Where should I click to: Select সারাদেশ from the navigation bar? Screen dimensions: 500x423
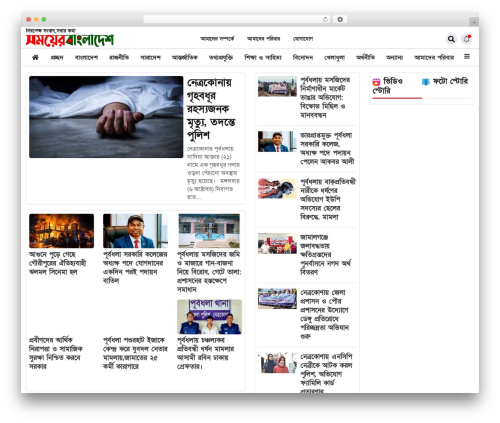point(150,58)
